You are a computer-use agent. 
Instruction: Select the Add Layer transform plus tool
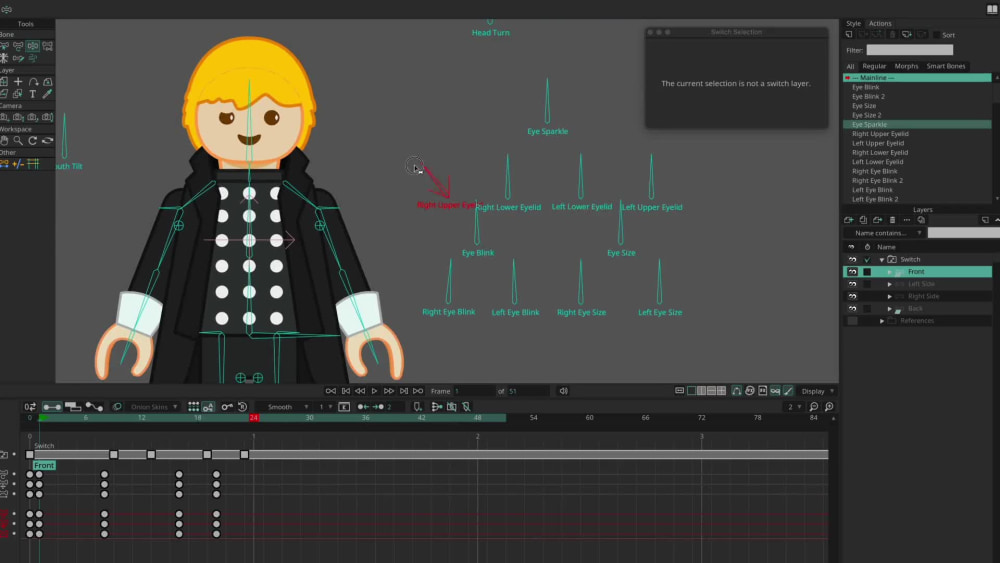click(18, 82)
